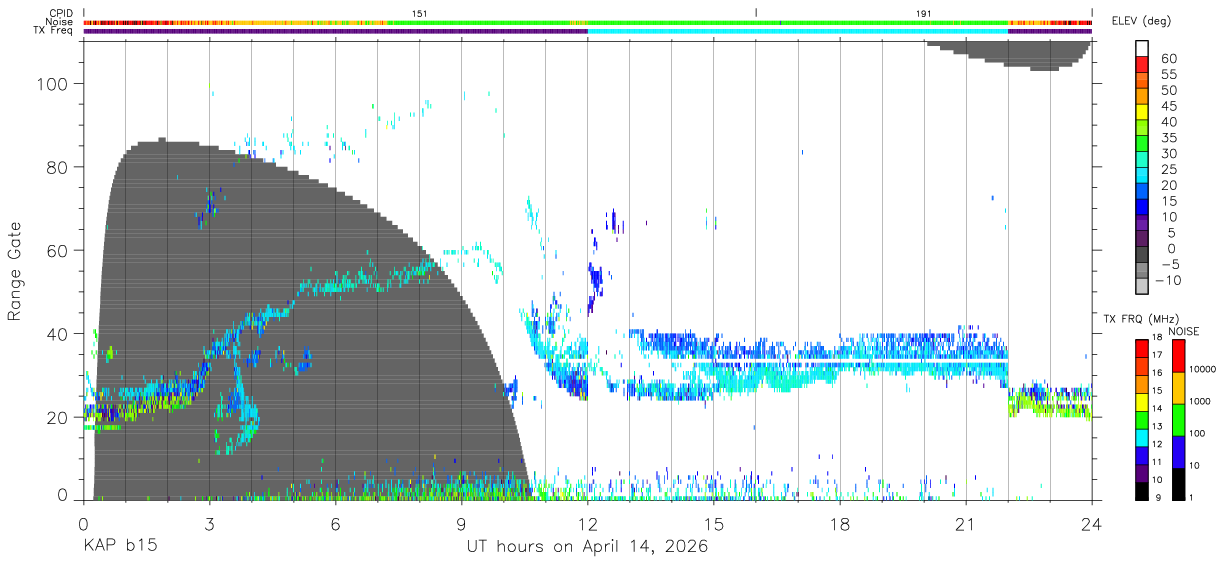This screenshot has width=1228, height=567.
Task: Click the 12 hour tick on UT axis
Action: coord(587,524)
